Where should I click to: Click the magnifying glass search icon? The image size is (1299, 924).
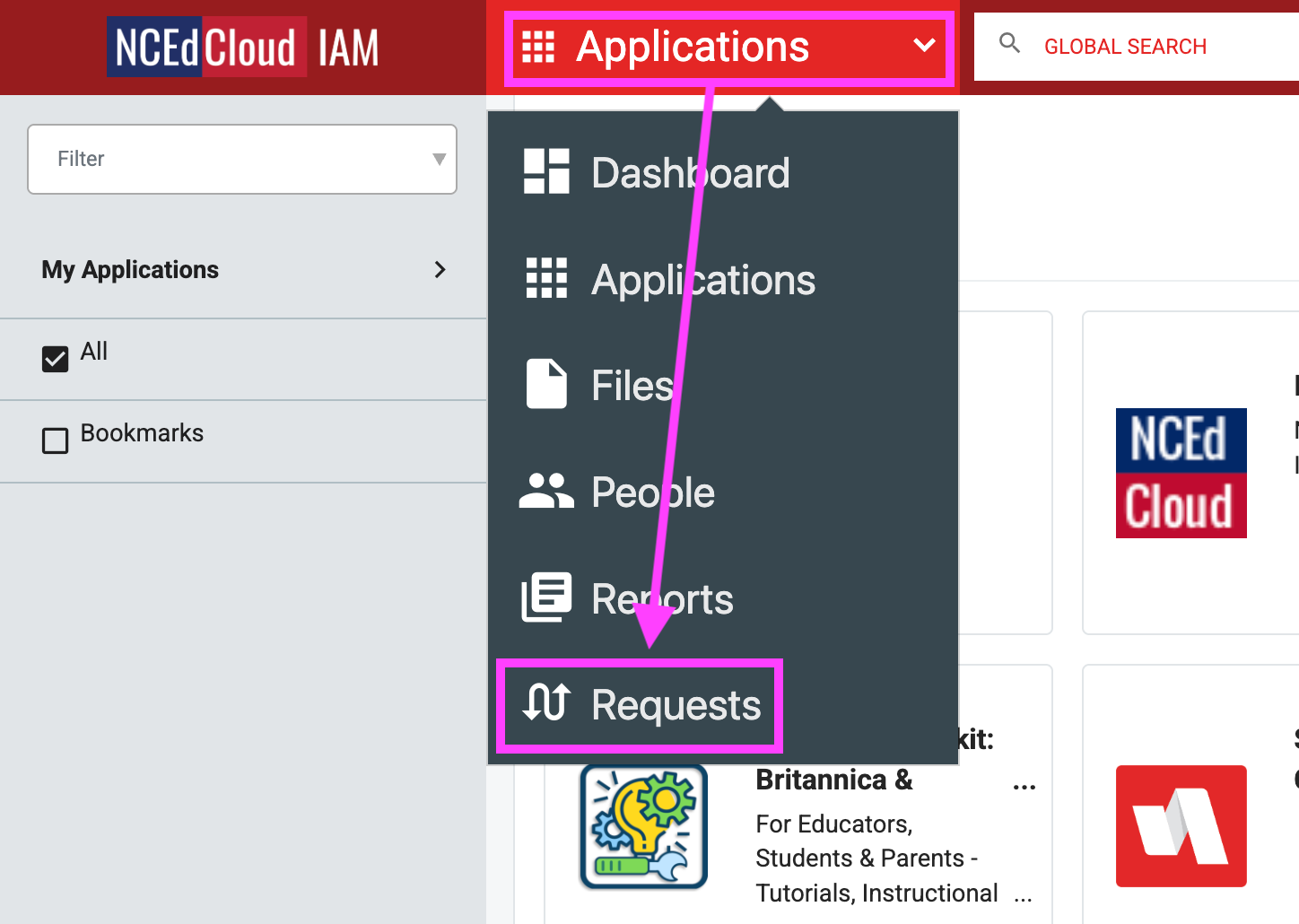tap(1009, 42)
